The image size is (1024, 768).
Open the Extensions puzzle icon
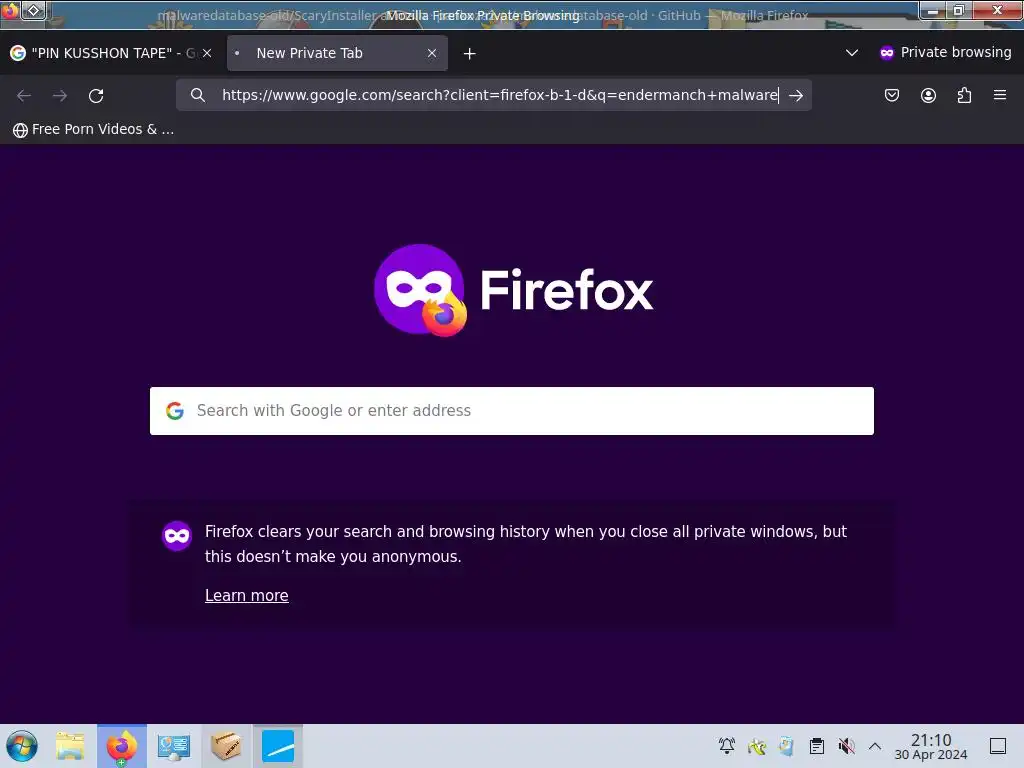[x=965, y=95]
